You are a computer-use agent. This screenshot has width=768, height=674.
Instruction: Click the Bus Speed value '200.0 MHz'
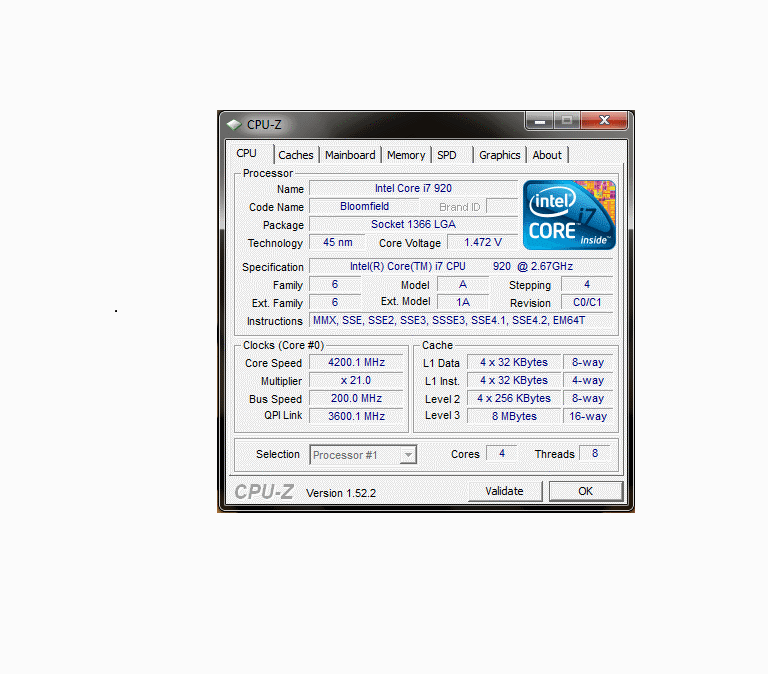[x=356, y=399]
